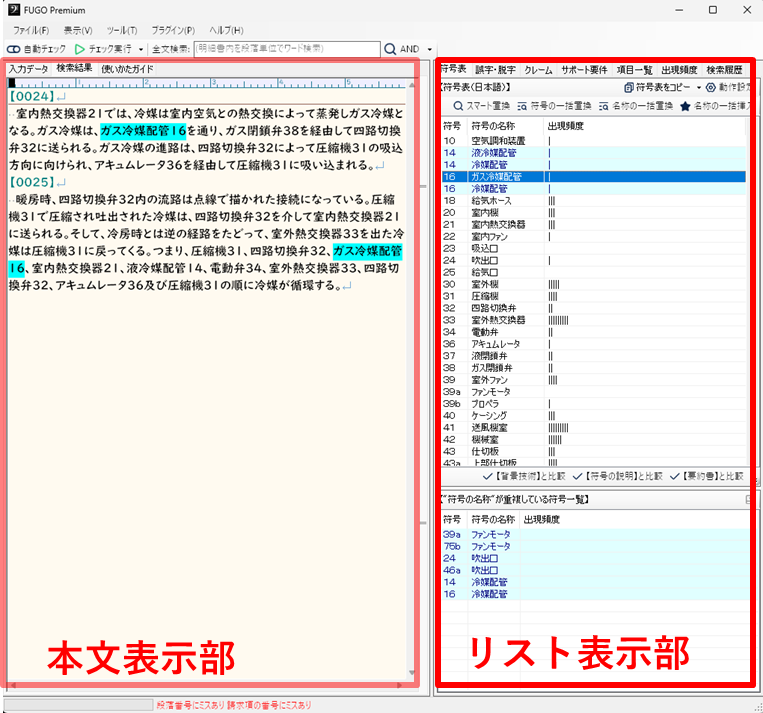Click the star icon for 名称の一括挿入

pyautogui.click(x=685, y=106)
